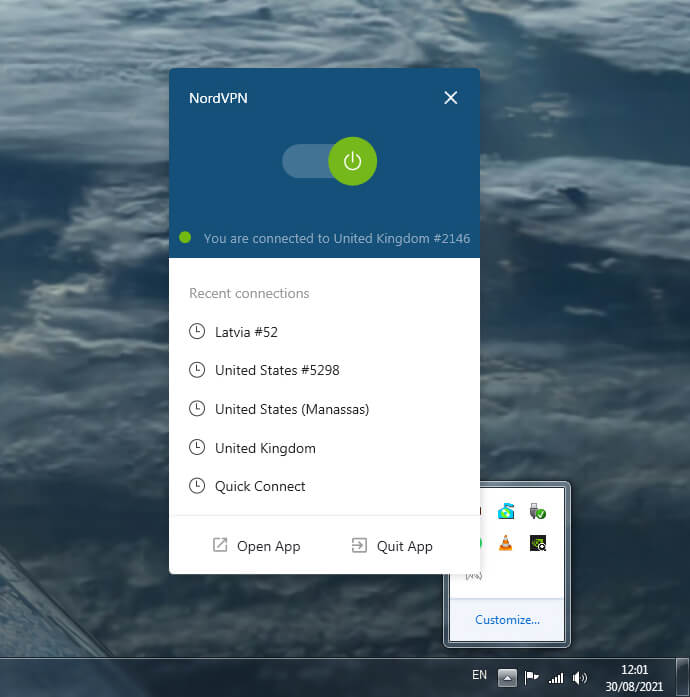The height and width of the screenshot is (697, 690).
Task: Open the taskbar clock showing 12:01
Action: click(634, 678)
